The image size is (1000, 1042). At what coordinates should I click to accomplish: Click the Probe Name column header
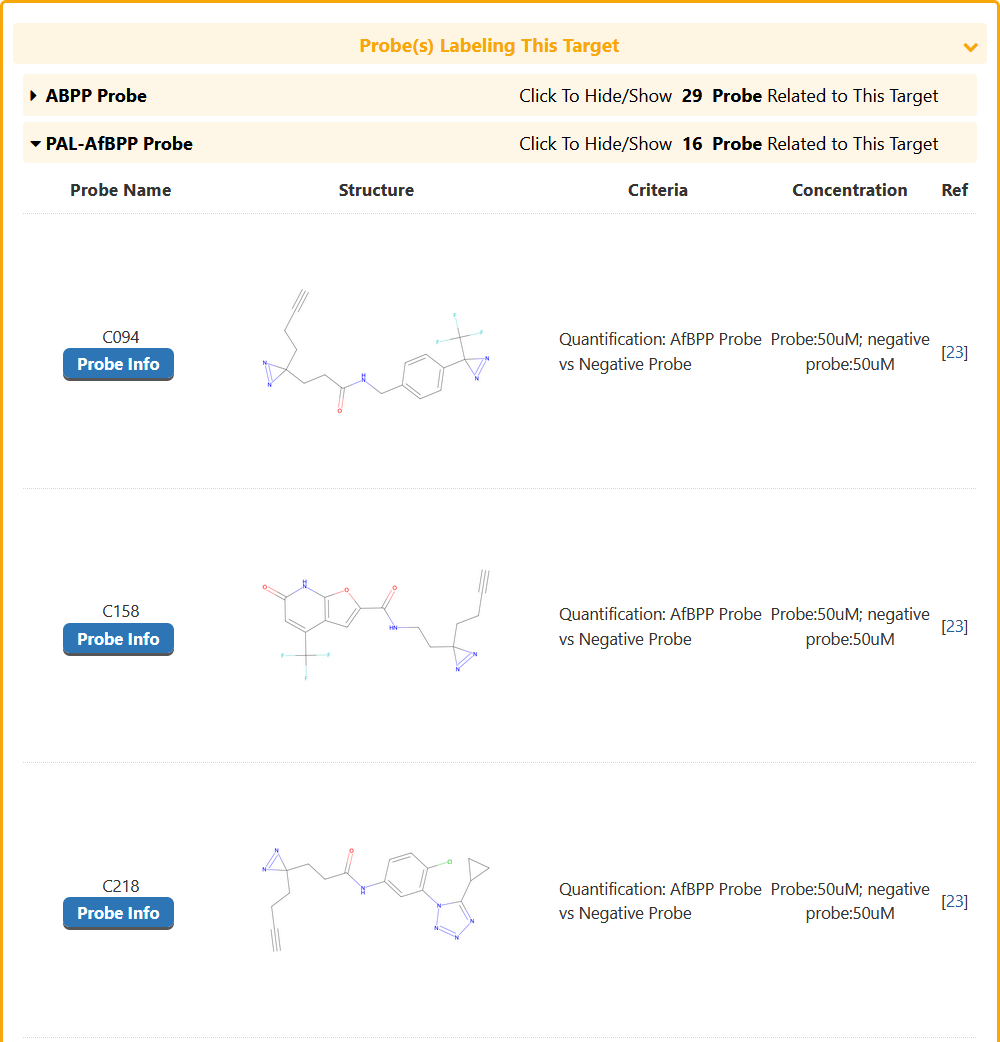click(x=120, y=190)
